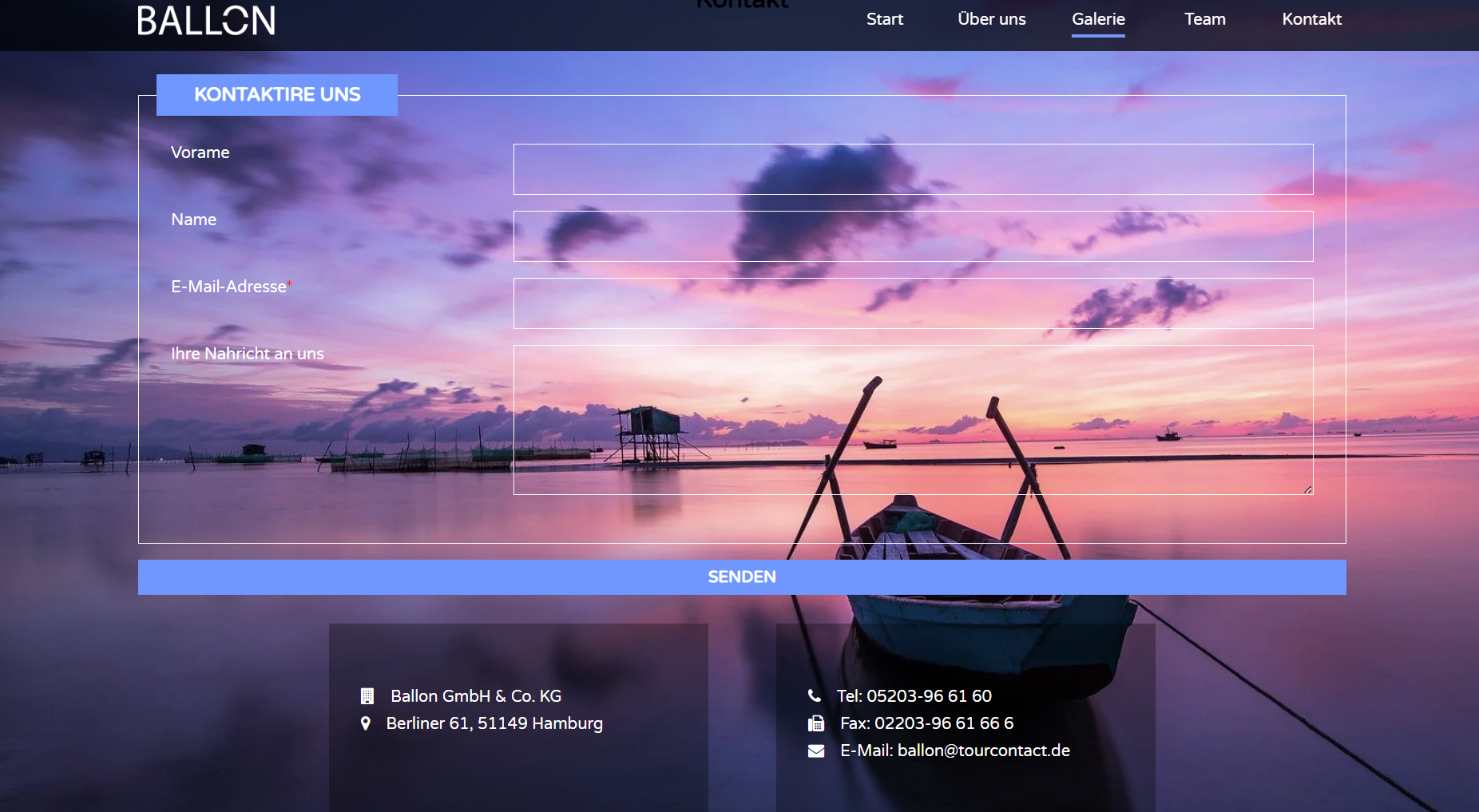Focus the E-Mail-Adresse input field
Screen dimensions: 1479x812
pyautogui.click(x=913, y=303)
